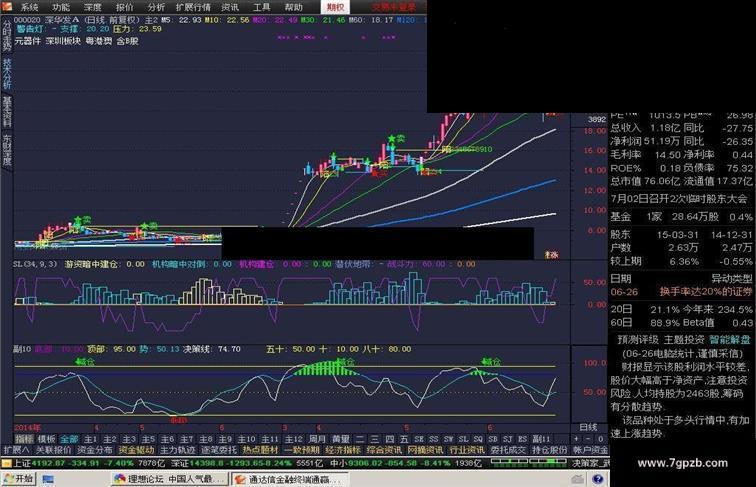
Task: Click the 元器件 sector link
Action: tap(27, 41)
